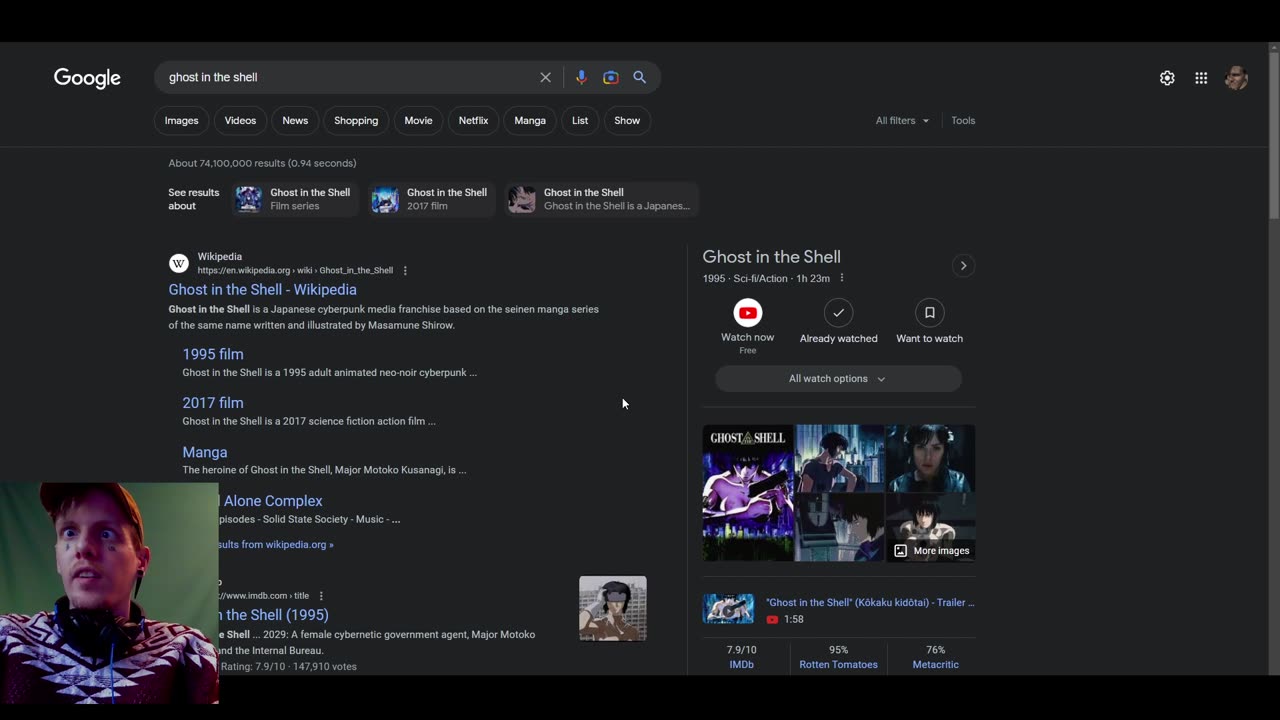The image size is (1280, 720).
Task: Focus the search field containing ghost in the shell
Action: click(x=350, y=77)
